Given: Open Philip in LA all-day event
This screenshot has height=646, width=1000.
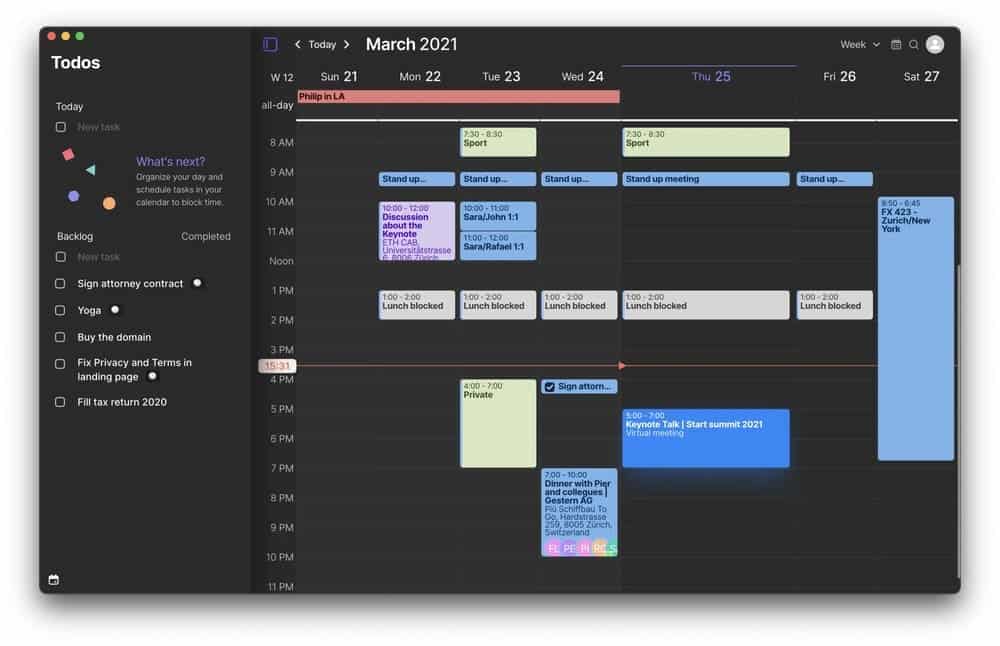Looking at the screenshot, I should click(458, 96).
